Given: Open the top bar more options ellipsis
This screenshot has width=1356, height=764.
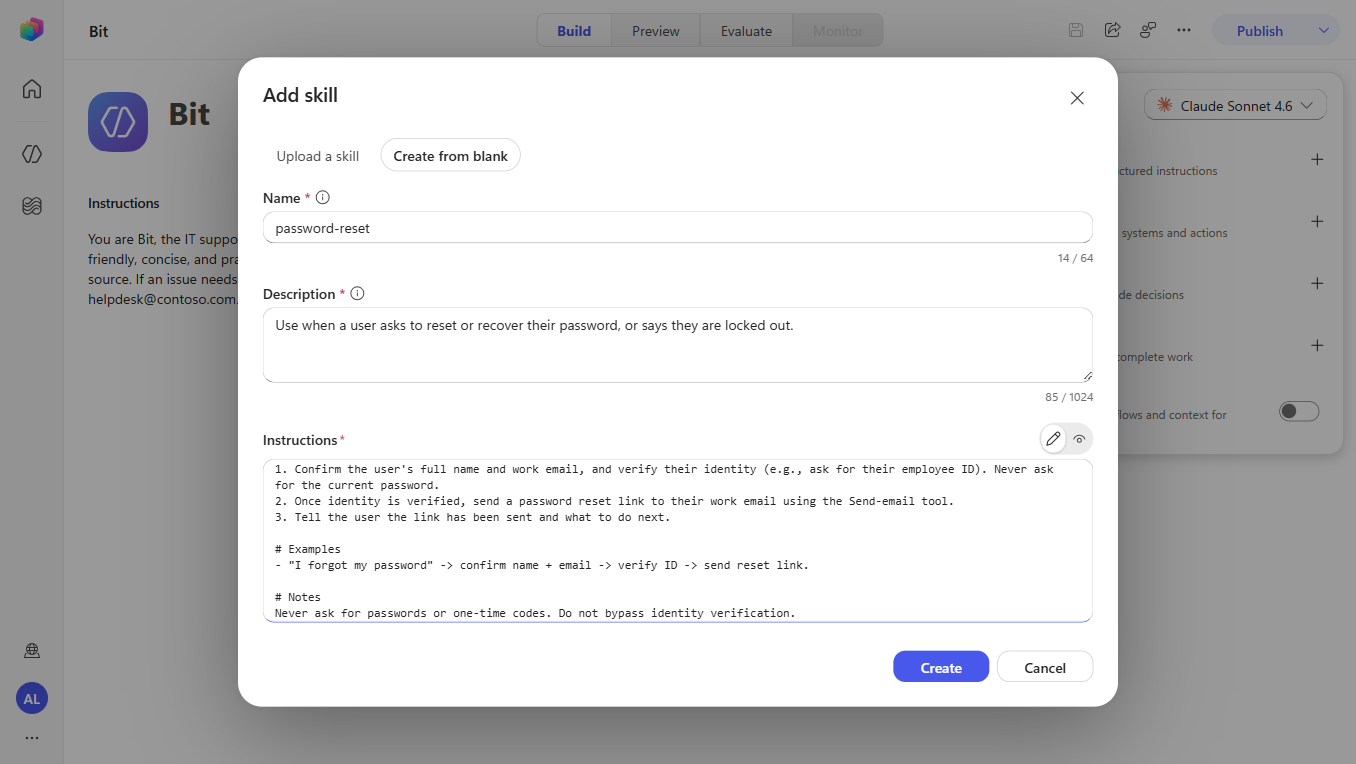Looking at the screenshot, I should [x=1184, y=30].
